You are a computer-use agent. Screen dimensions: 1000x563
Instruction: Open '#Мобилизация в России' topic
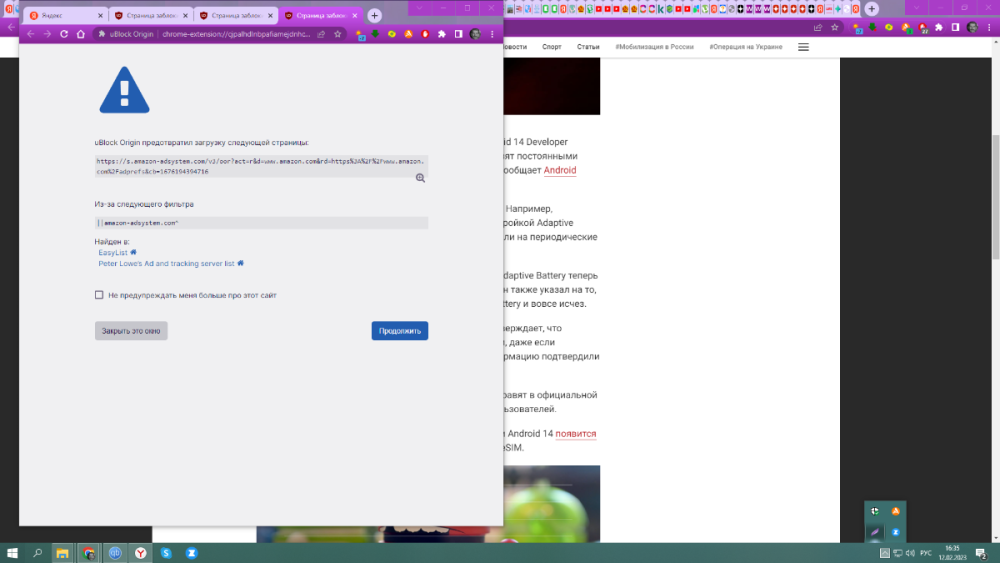(654, 47)
